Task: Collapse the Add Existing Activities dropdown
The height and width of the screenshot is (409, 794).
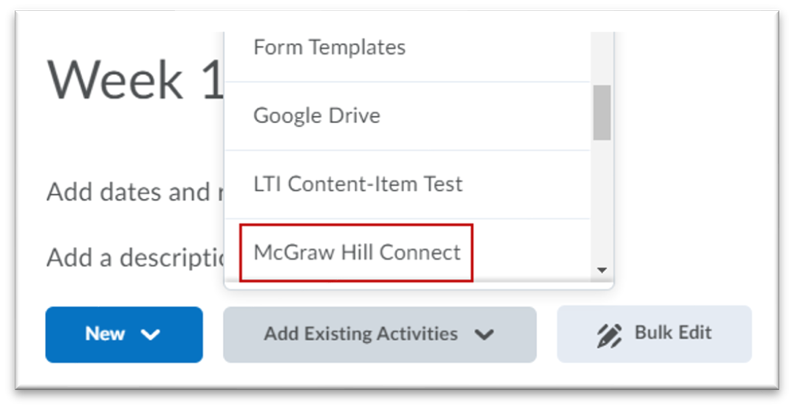Action: point(379,334)
